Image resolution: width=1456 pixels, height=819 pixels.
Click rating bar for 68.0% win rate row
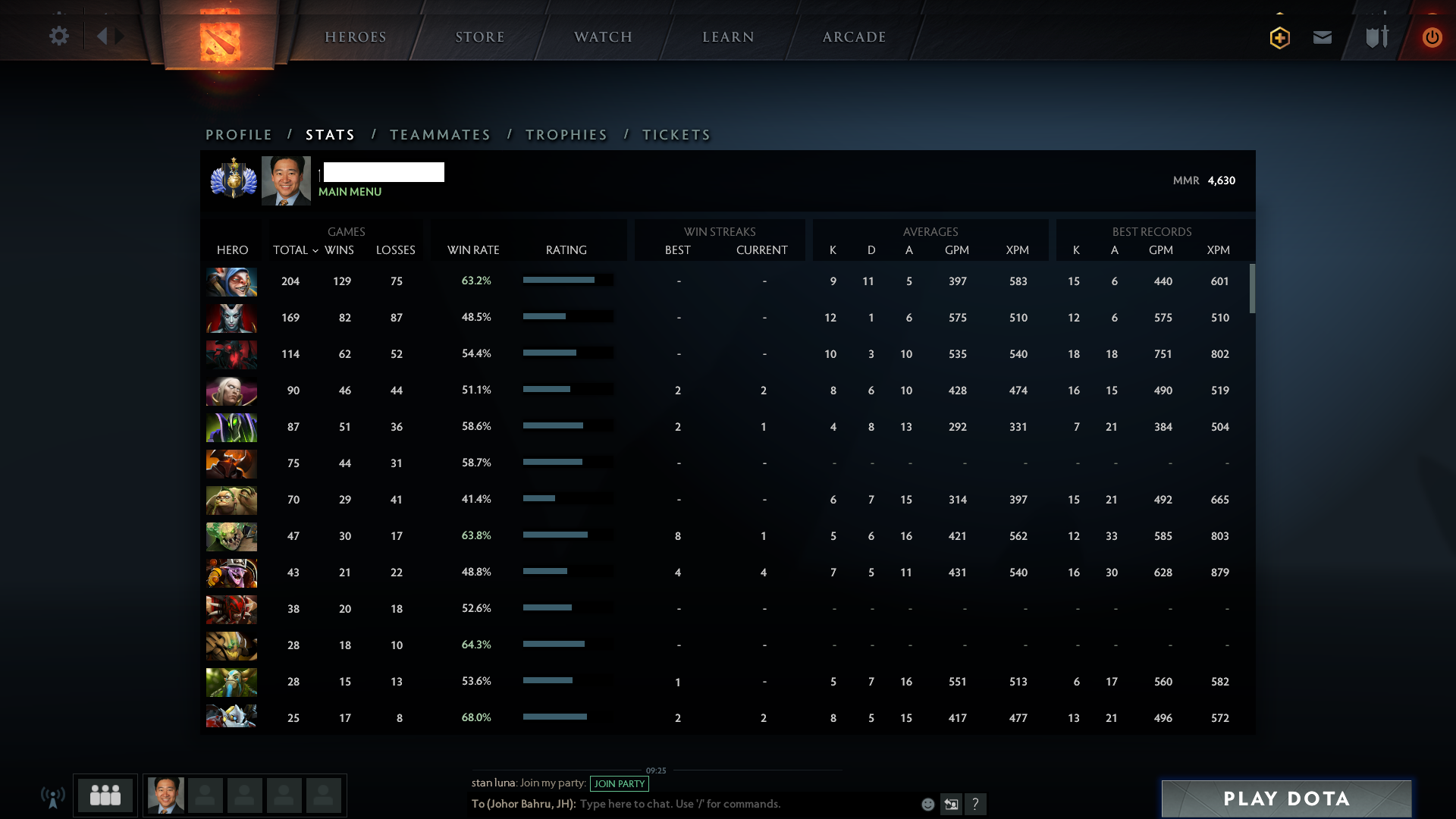[568, 717]
